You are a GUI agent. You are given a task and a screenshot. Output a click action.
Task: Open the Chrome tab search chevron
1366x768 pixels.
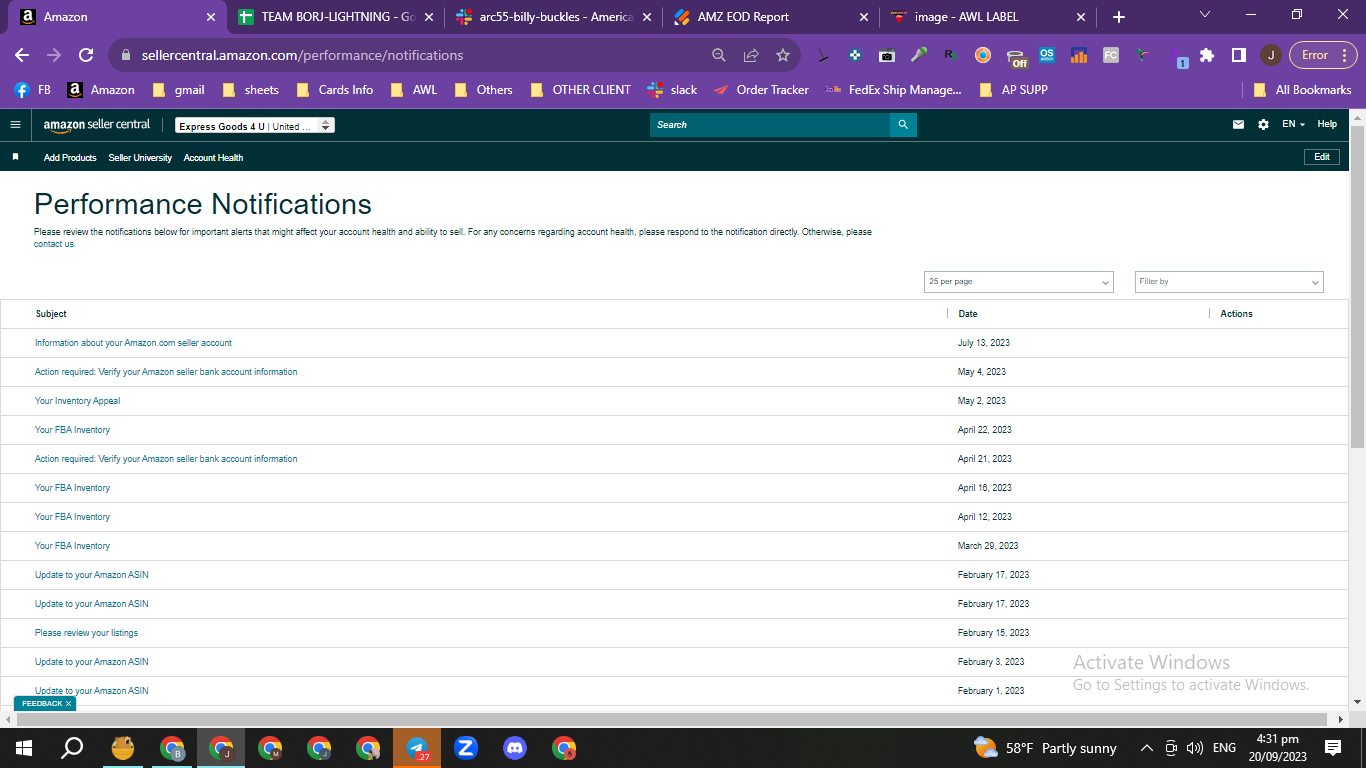1204,15
